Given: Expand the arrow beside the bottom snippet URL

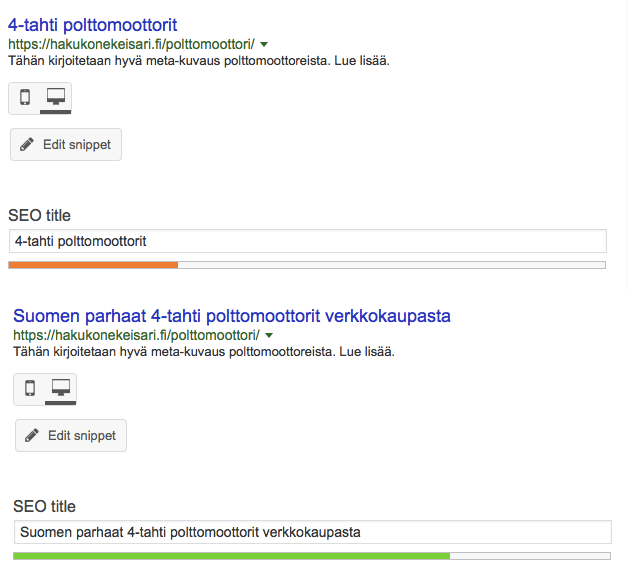Looking at the screenshot, I should (x=269, y=335).
